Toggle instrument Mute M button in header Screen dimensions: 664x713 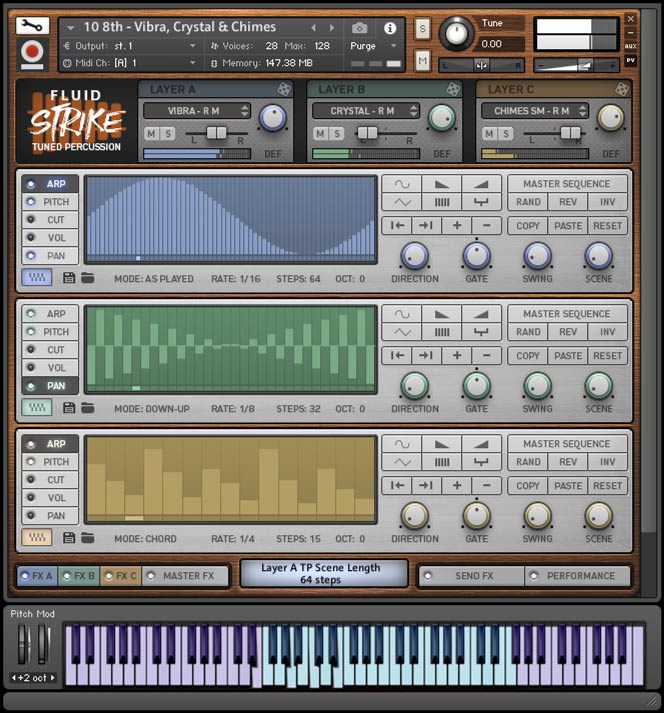pyautogui.click(x=423, y=61)
